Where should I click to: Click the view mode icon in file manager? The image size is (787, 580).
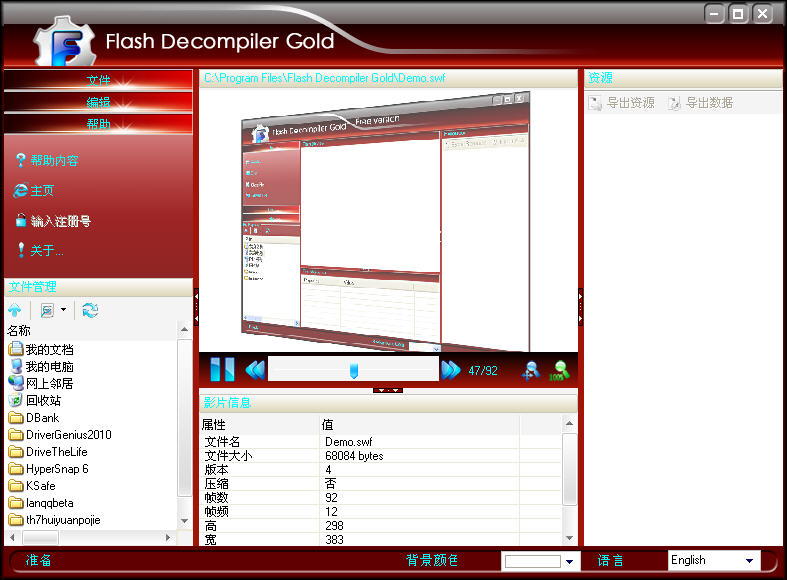click(x=48, y=311)
